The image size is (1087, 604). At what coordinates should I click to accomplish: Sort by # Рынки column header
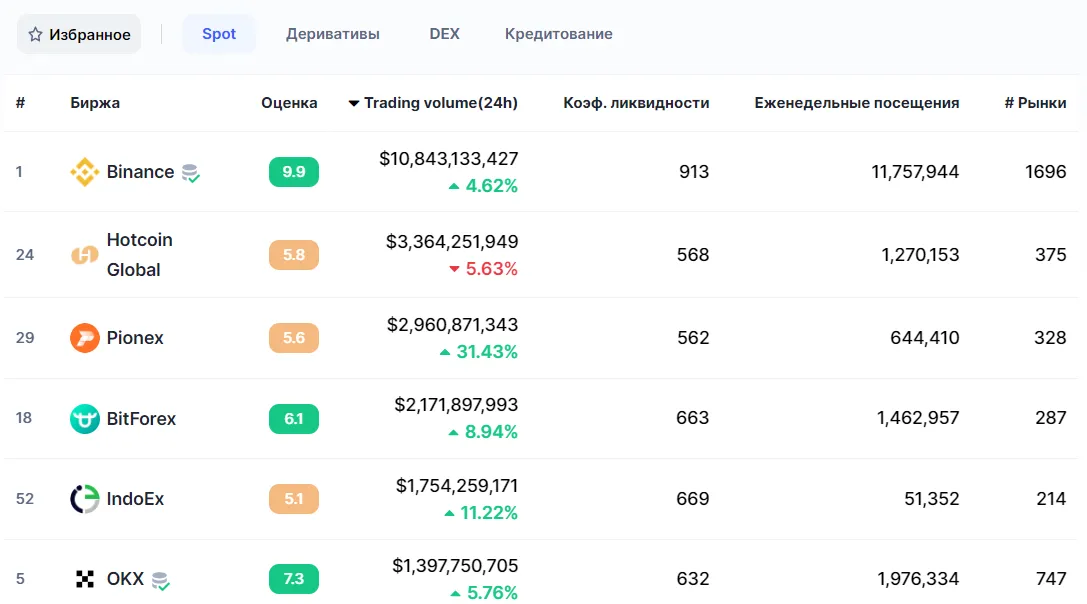pyautogui.click(x=1036, y=103)
